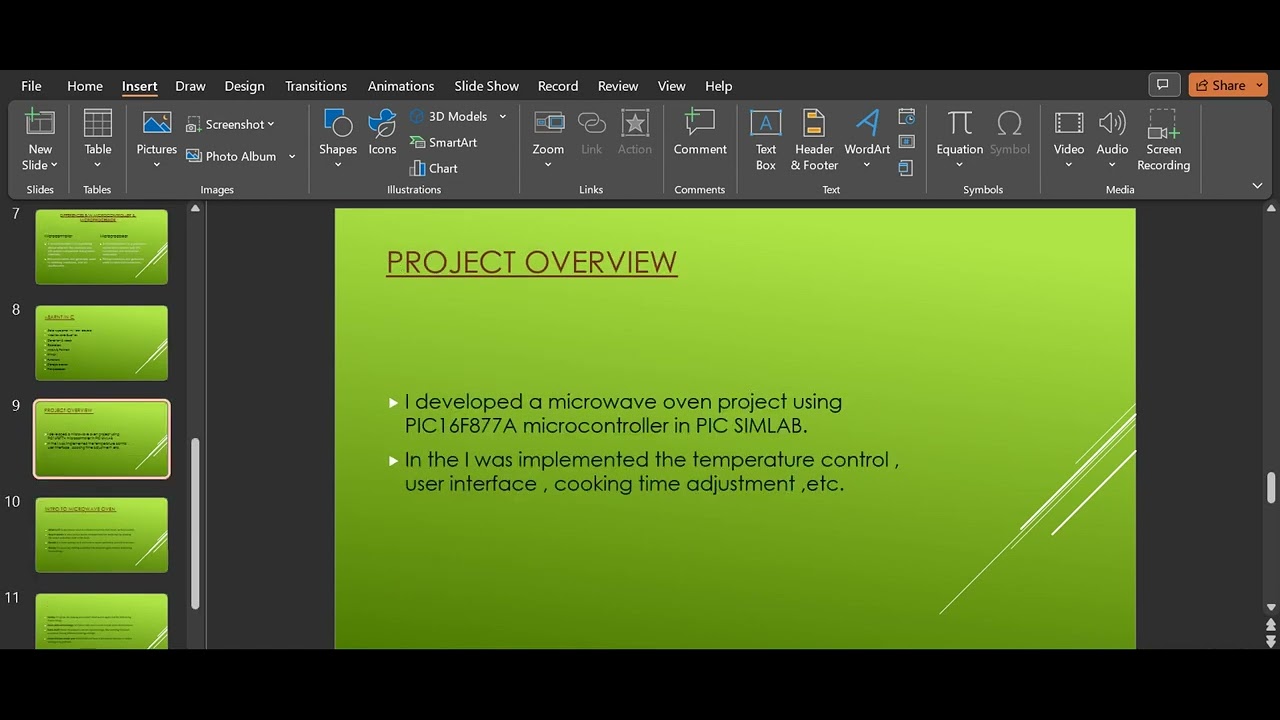1280x720 pixels.
Task: Open the Zoom options
Action: tap(548, 140)
